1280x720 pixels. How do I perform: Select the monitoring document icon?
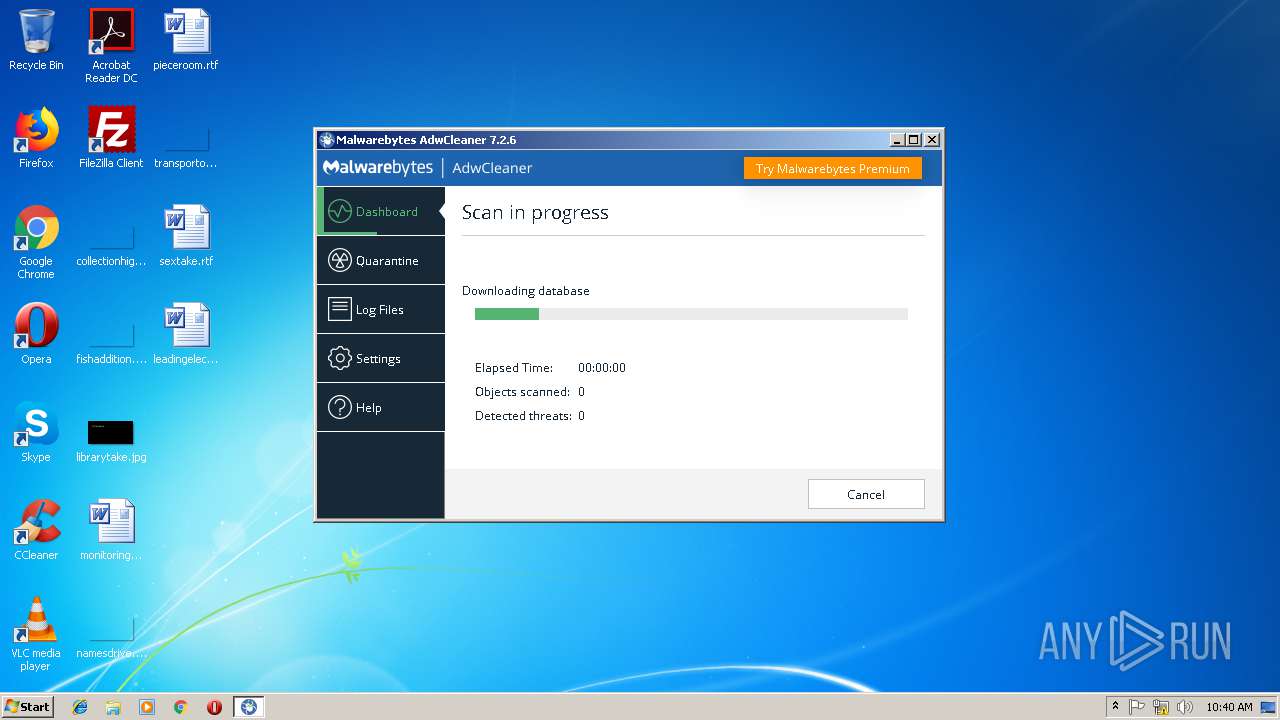tap(111, 530)
